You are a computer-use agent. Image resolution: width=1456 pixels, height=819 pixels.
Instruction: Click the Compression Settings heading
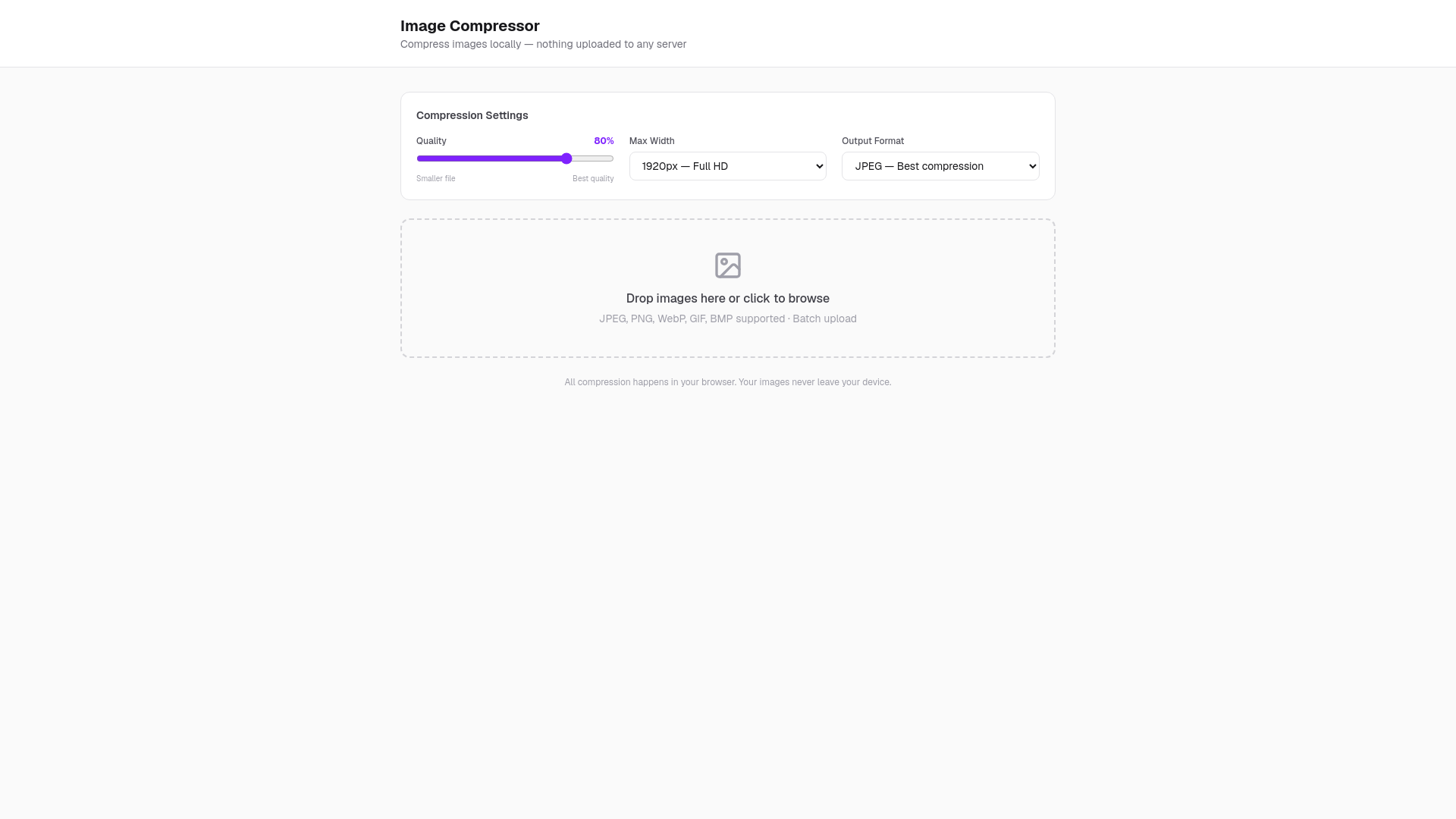click(472, 115)
